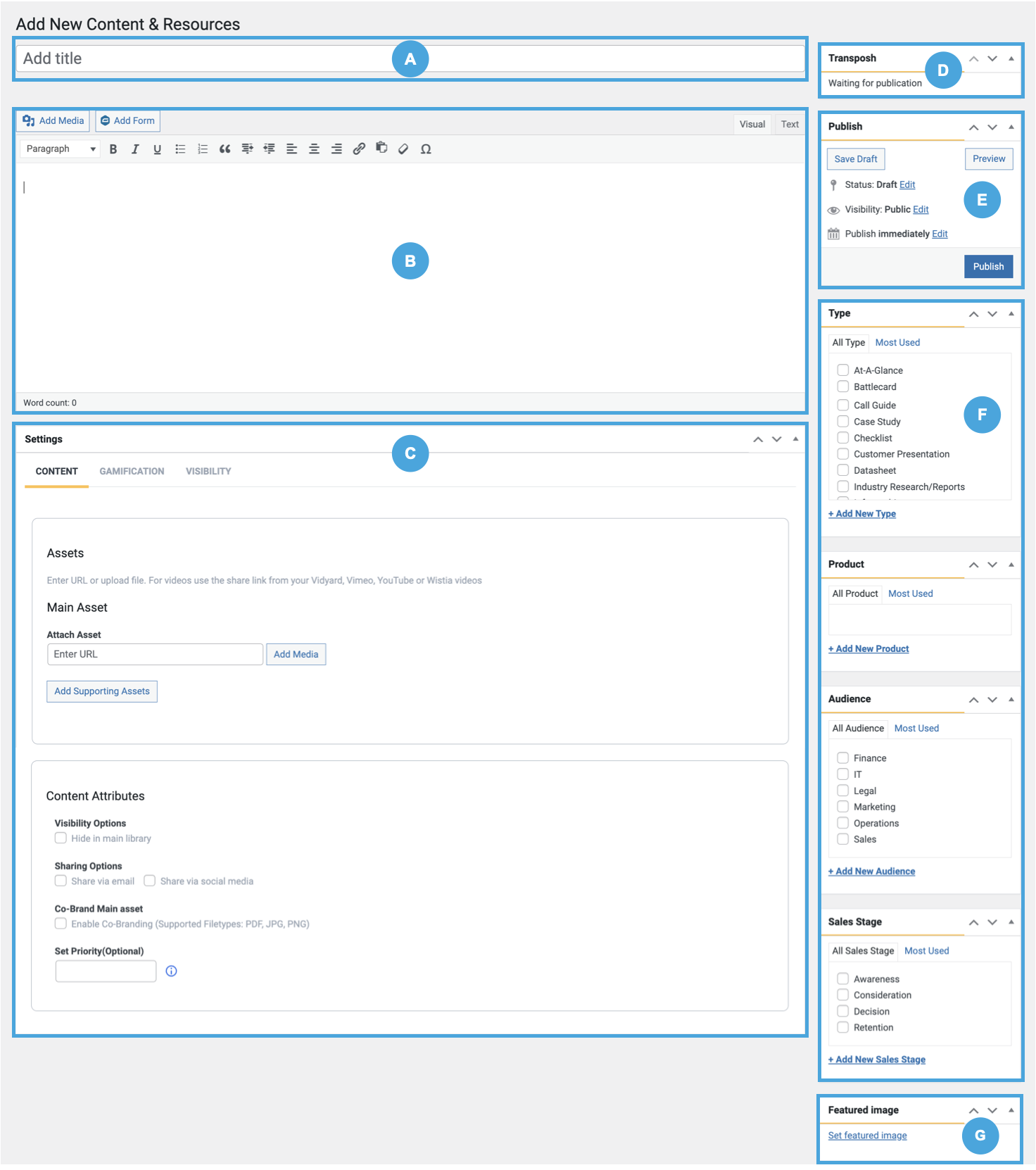The height and width of the screenshot is (1170, 1036).
Task: Align text right
Action: [336, 149]
